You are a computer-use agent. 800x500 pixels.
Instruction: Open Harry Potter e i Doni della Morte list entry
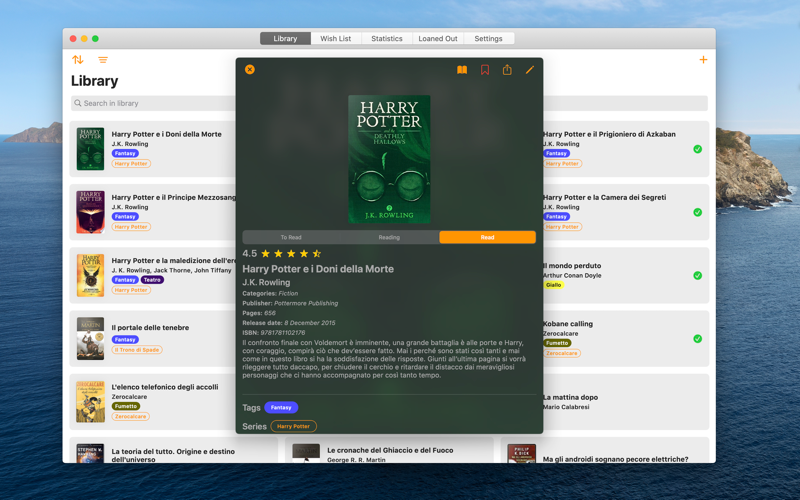pyautogui.click(x=153, y=149)
